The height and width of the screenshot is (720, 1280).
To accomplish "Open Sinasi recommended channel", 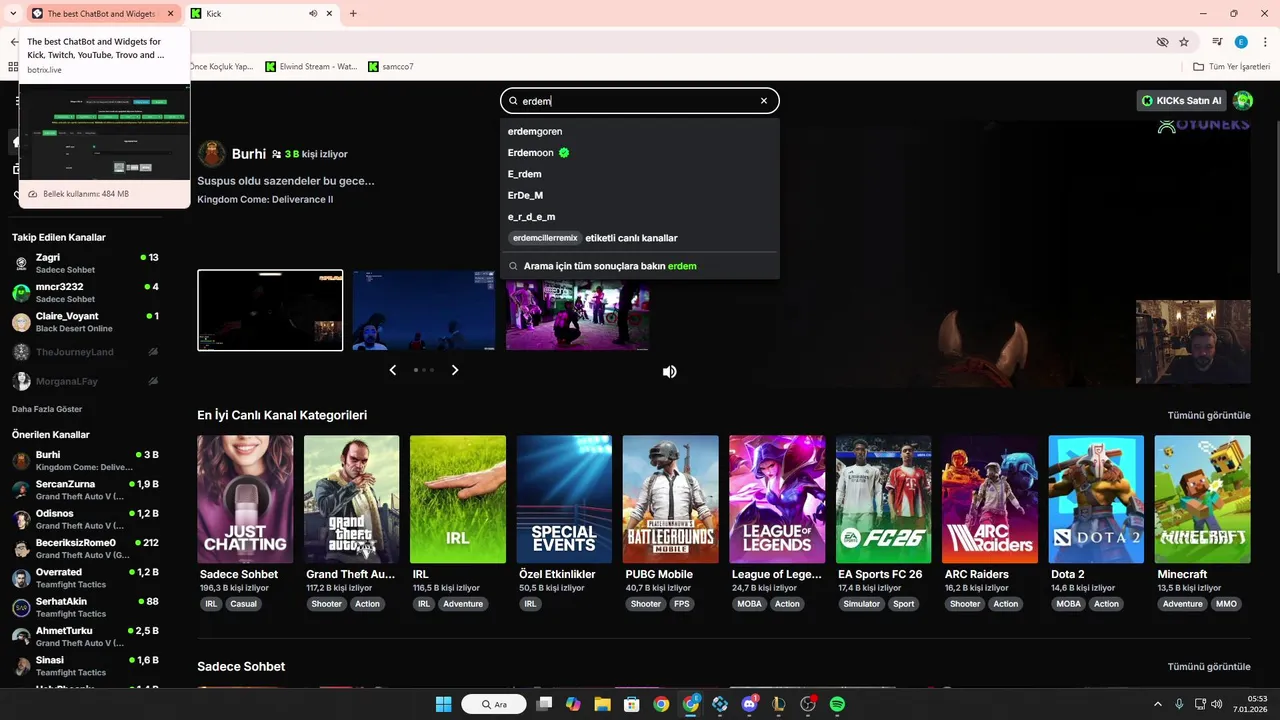I will 85,666.
